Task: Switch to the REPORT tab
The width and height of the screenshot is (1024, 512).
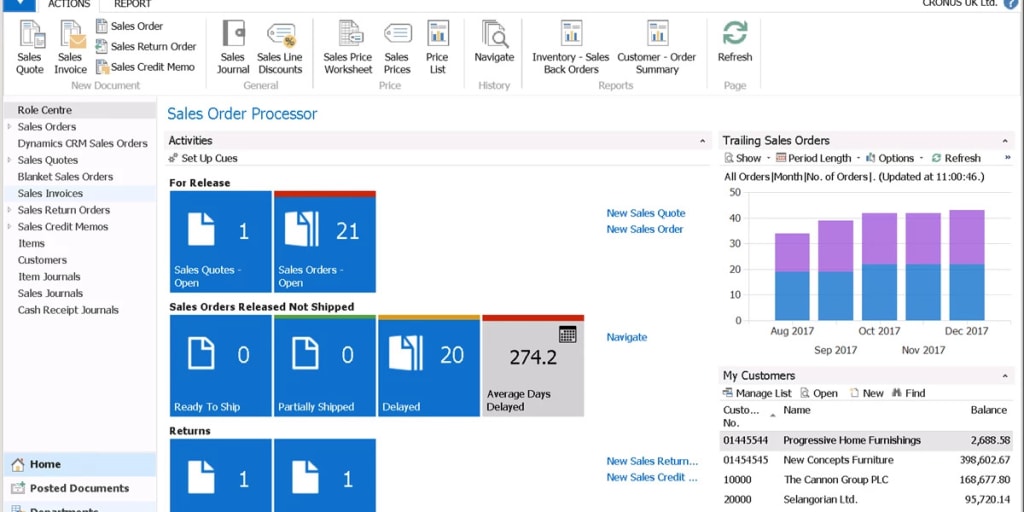Action: coord(133,5)
